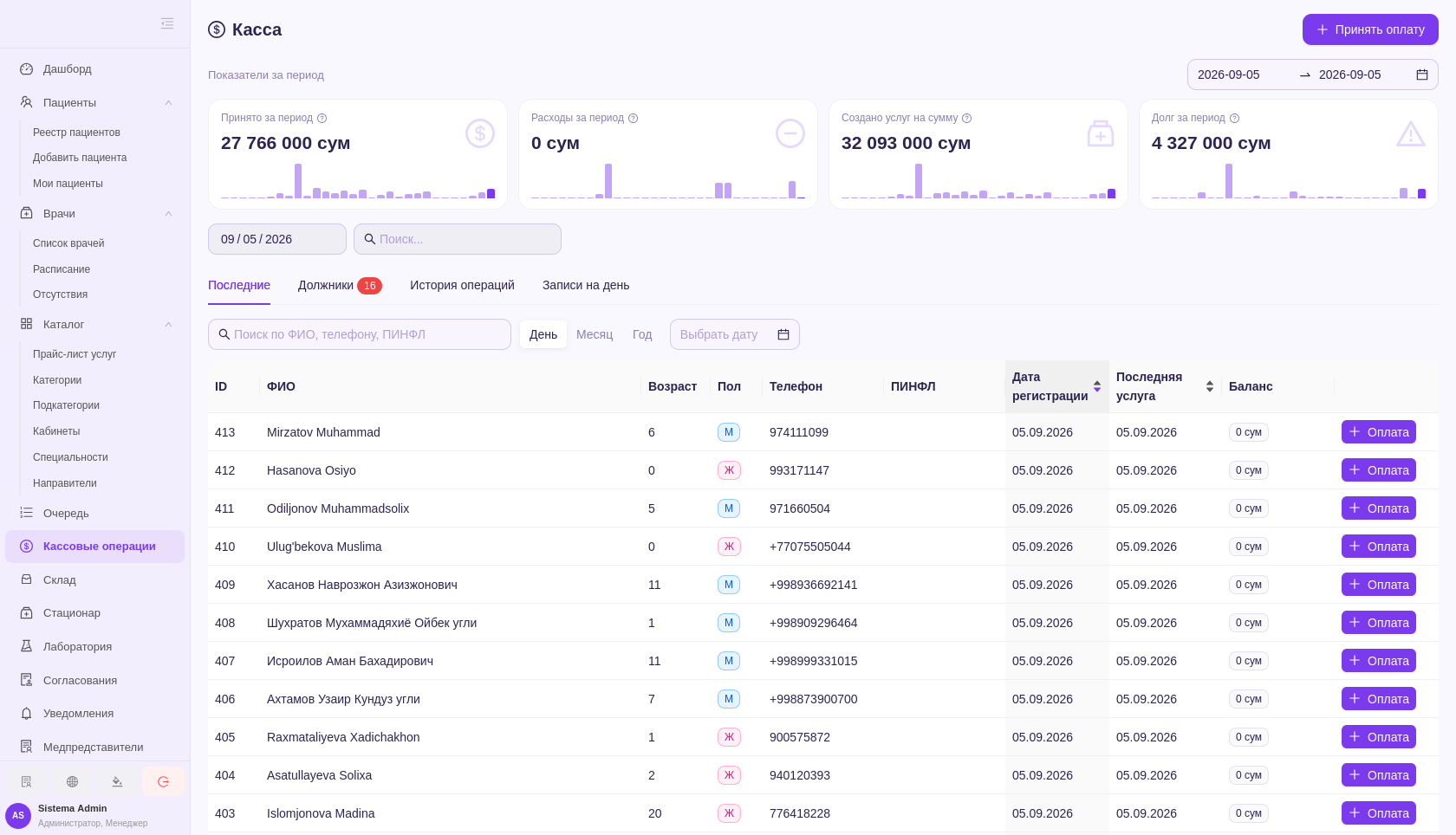This screenshot has height=835, width=1456.
Task: Open the Лаборатория section
Action: pos(95,646)
